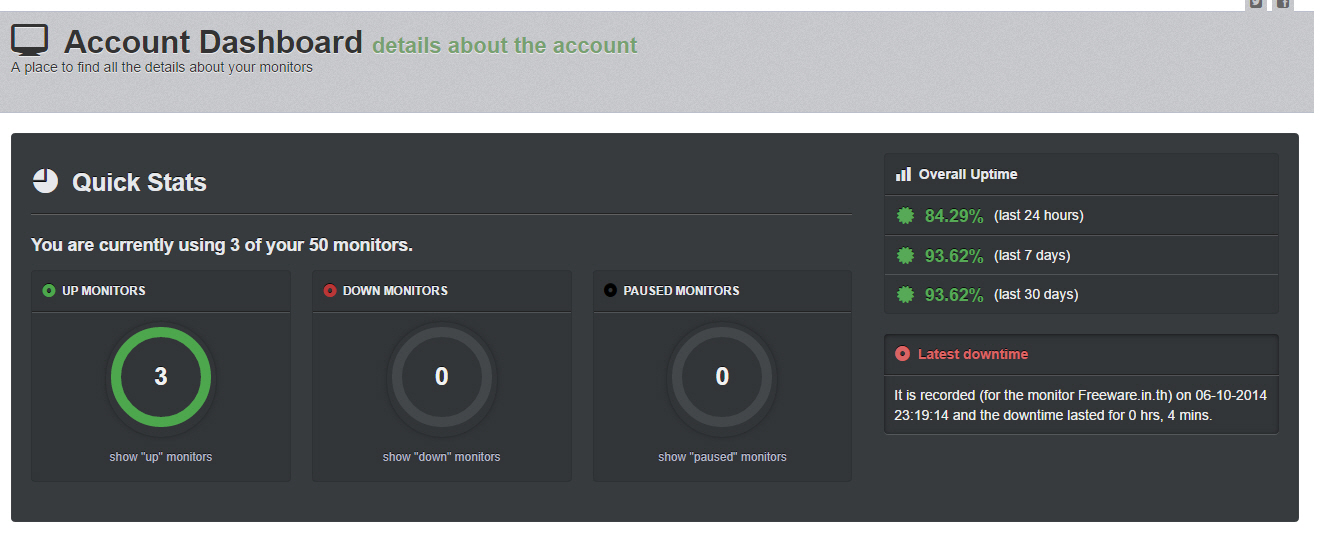Click the Overall Uptime bar chart icon
The image size is (1322, 533).
tap(903, 174)
